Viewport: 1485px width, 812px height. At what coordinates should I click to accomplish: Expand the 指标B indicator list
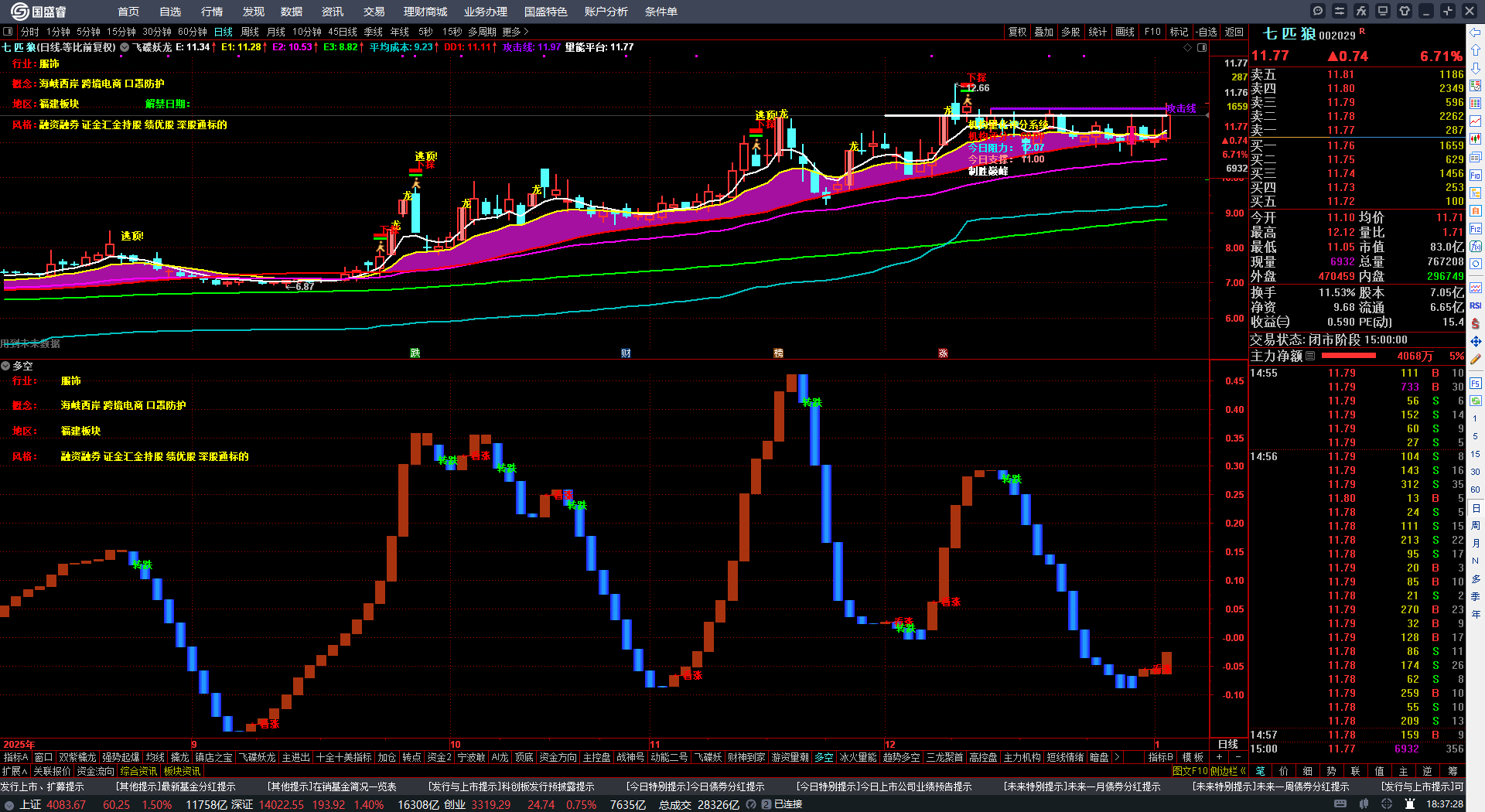coord(1160,757)
